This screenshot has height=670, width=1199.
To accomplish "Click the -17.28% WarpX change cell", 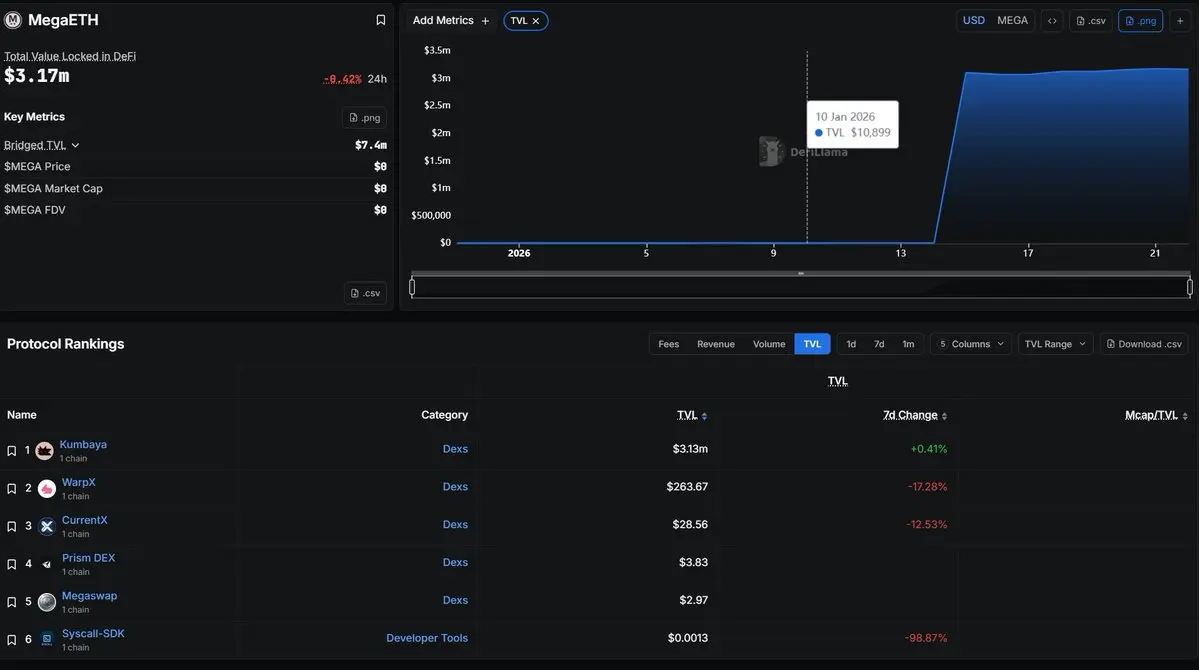I will point(927,486).
